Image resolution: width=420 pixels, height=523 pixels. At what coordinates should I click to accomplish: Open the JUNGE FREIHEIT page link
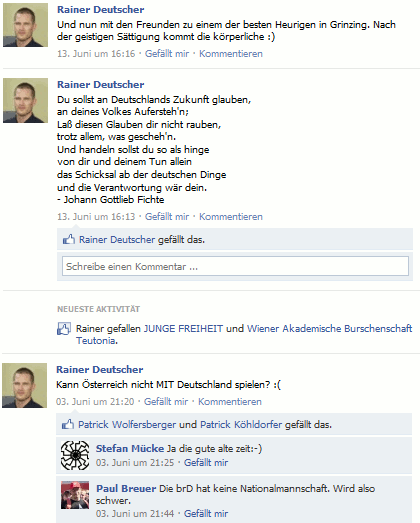[183, 329]
